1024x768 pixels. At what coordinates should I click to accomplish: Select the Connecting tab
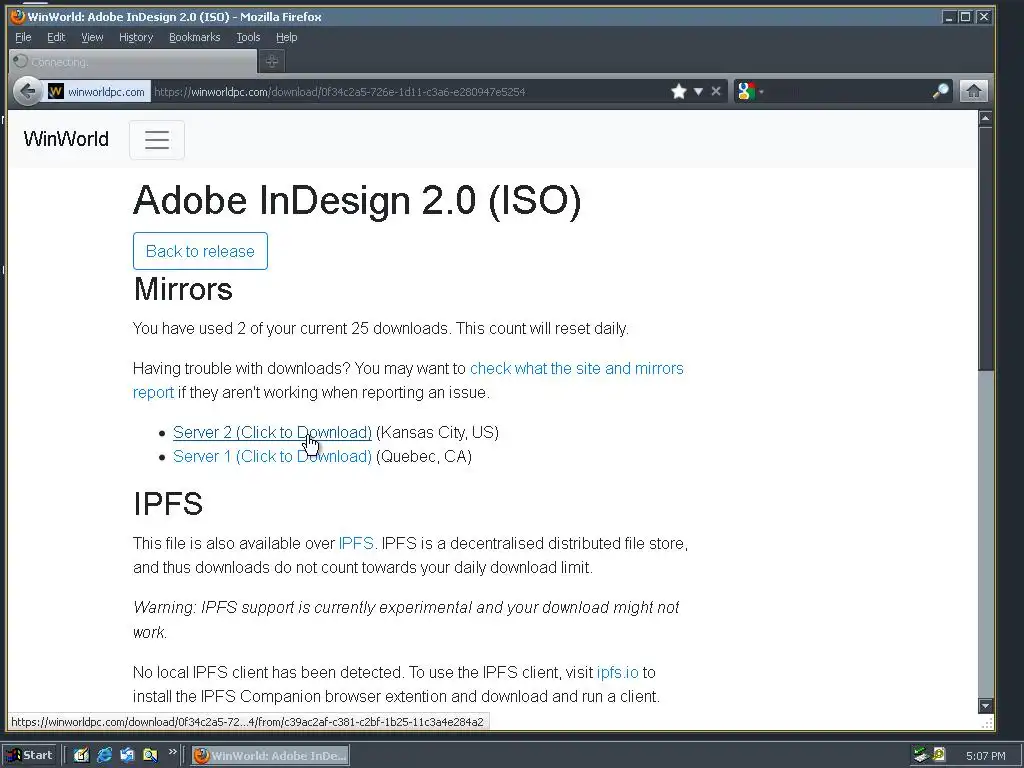133,61
